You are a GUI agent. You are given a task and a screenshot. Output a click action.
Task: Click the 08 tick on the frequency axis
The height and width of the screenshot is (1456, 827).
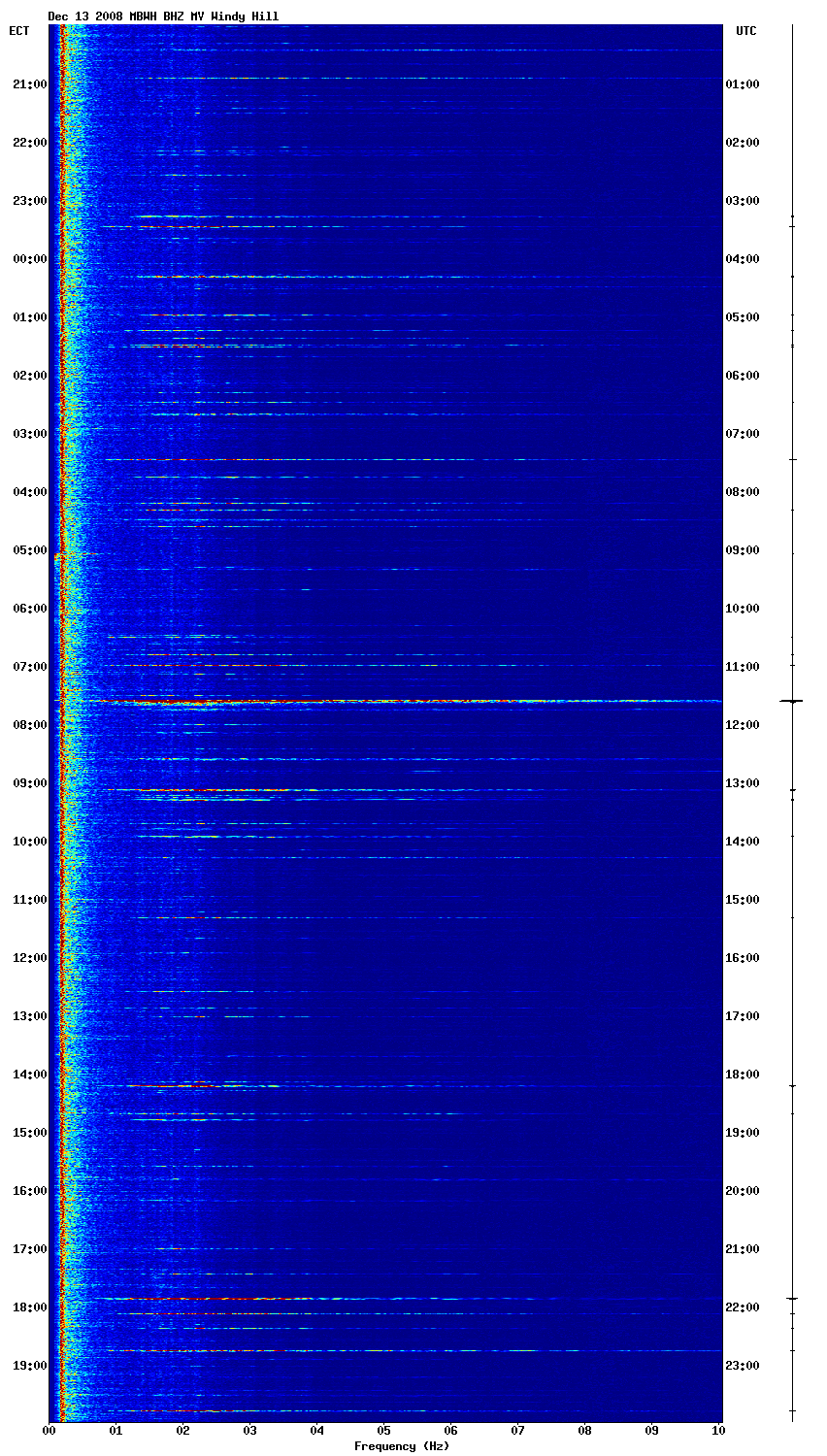tap(585, 1431)
